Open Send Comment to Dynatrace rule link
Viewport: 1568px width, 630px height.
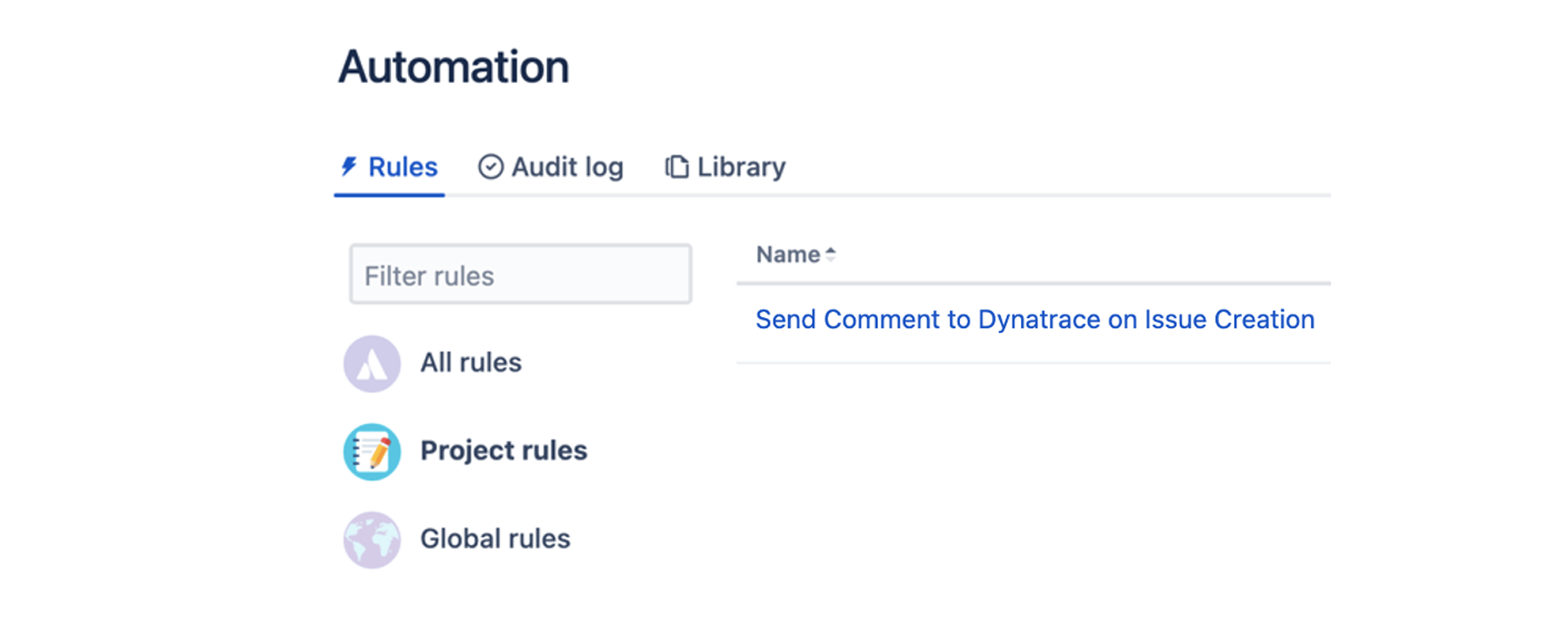1034,320
